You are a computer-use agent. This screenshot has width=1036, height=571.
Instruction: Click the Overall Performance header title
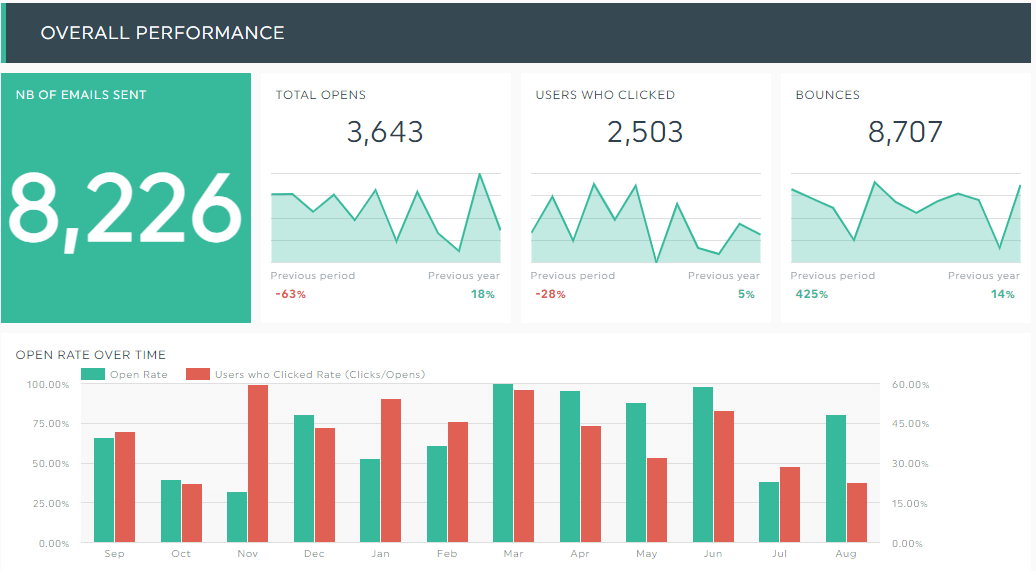(x=163, y=32)
